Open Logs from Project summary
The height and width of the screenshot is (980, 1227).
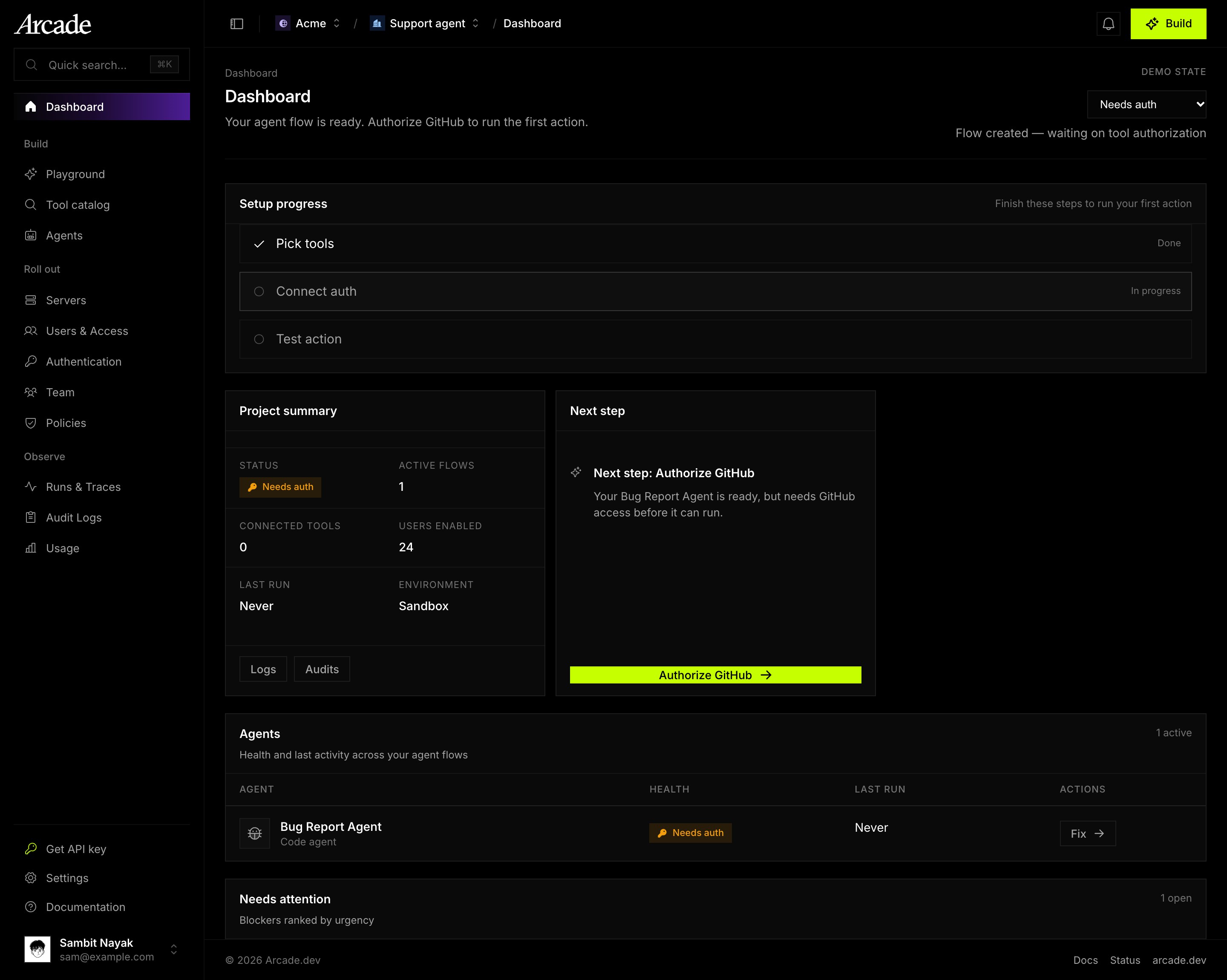[263, 669]
